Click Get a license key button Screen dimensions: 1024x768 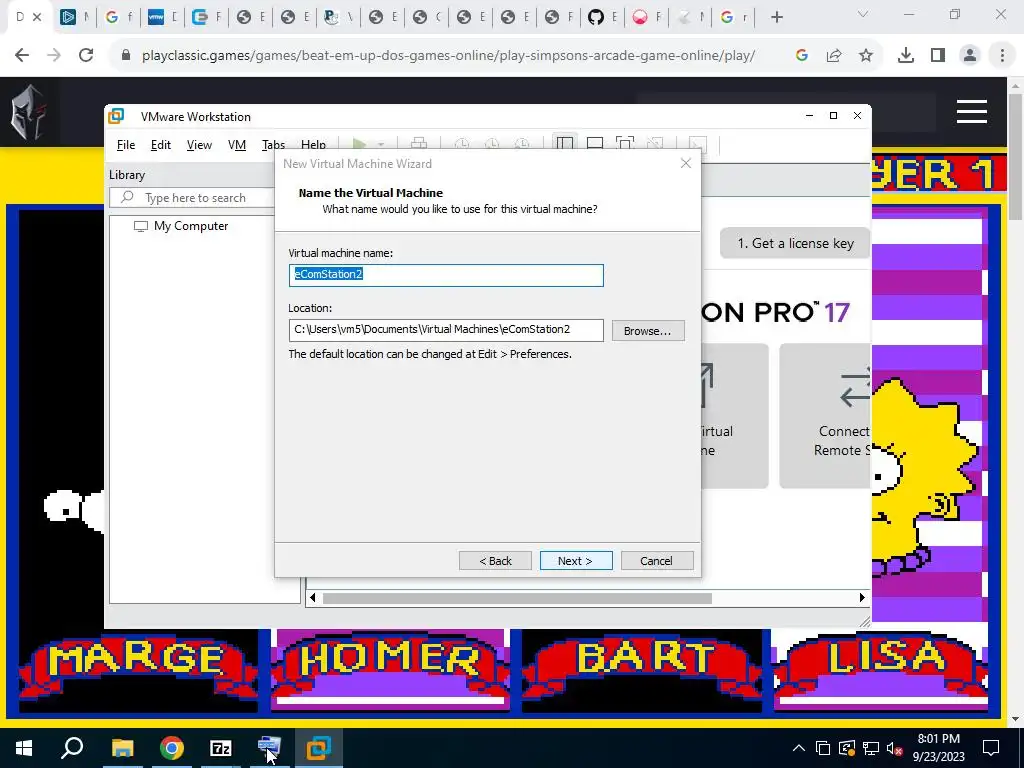pyautogui.click(x=795, y=244)
